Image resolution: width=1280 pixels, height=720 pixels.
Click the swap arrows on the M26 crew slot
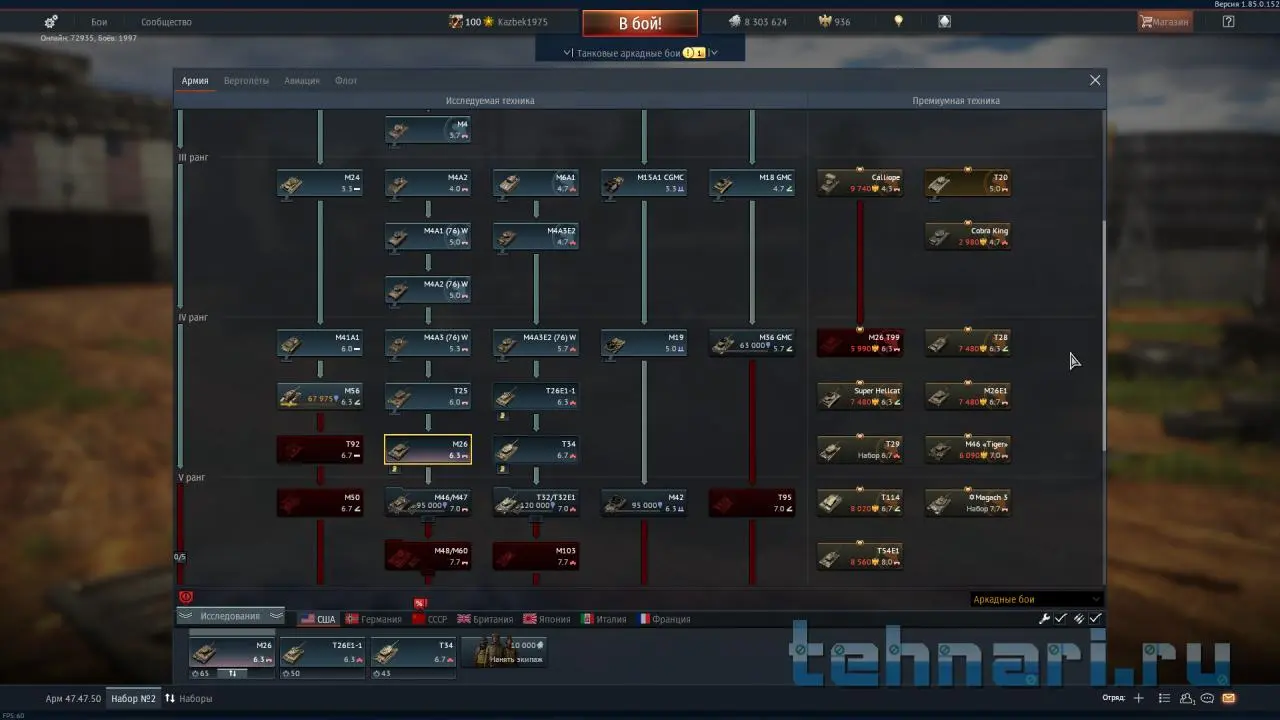(x=232, y=673)
